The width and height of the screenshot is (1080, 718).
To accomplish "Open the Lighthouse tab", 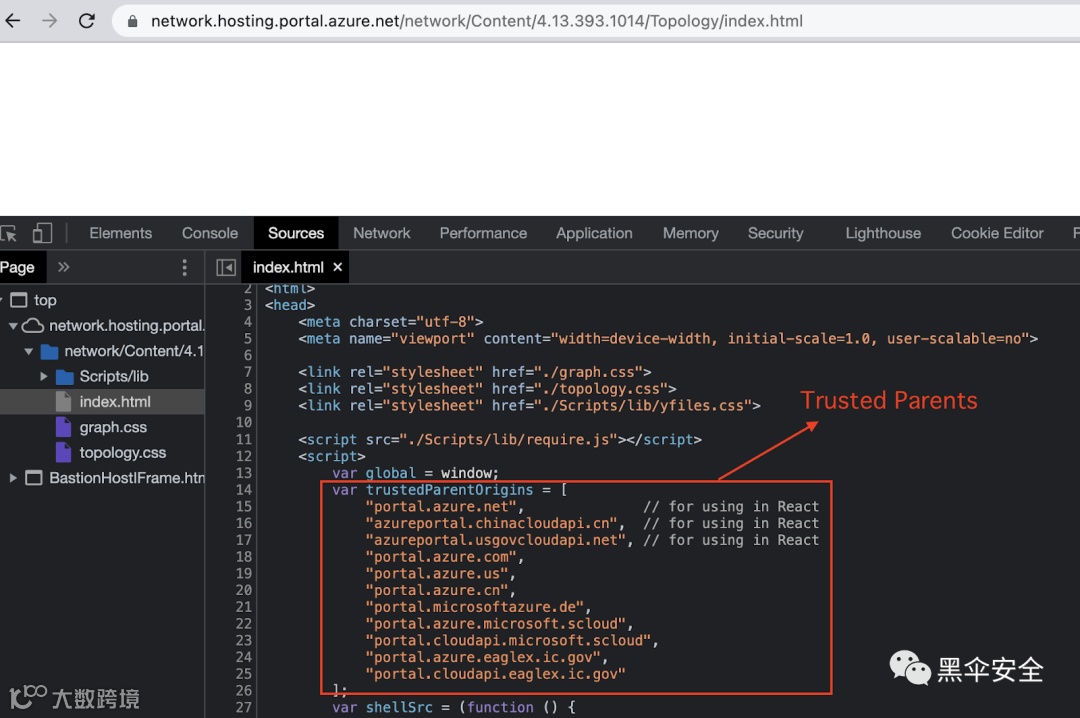I will [883, 234].
